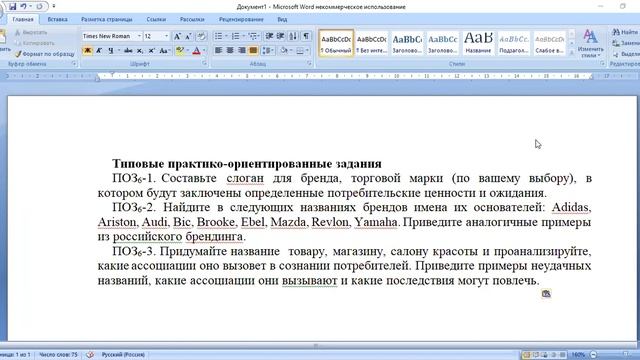Expand the styles gallery more arrow
The width and height of the screenshot is (640, 360).
tap(571, 53)
